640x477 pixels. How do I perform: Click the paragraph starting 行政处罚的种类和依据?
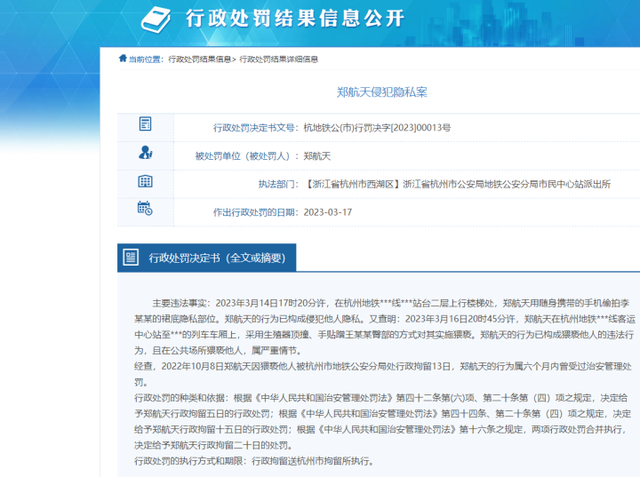[383, 422]
